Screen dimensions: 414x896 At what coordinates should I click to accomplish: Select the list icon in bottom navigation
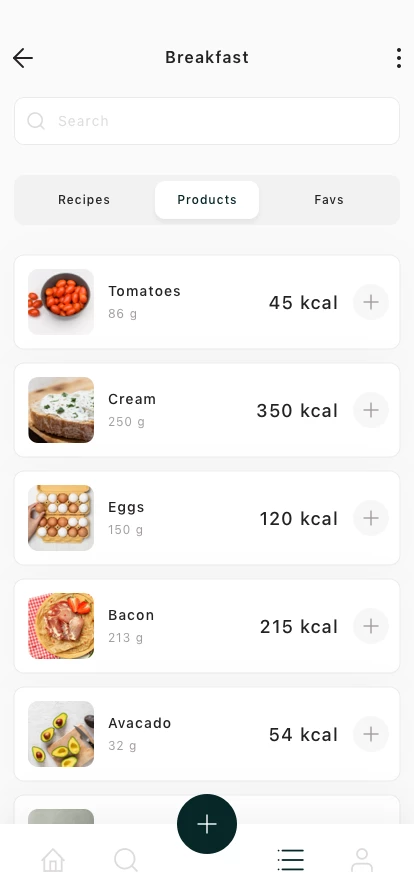290,859
